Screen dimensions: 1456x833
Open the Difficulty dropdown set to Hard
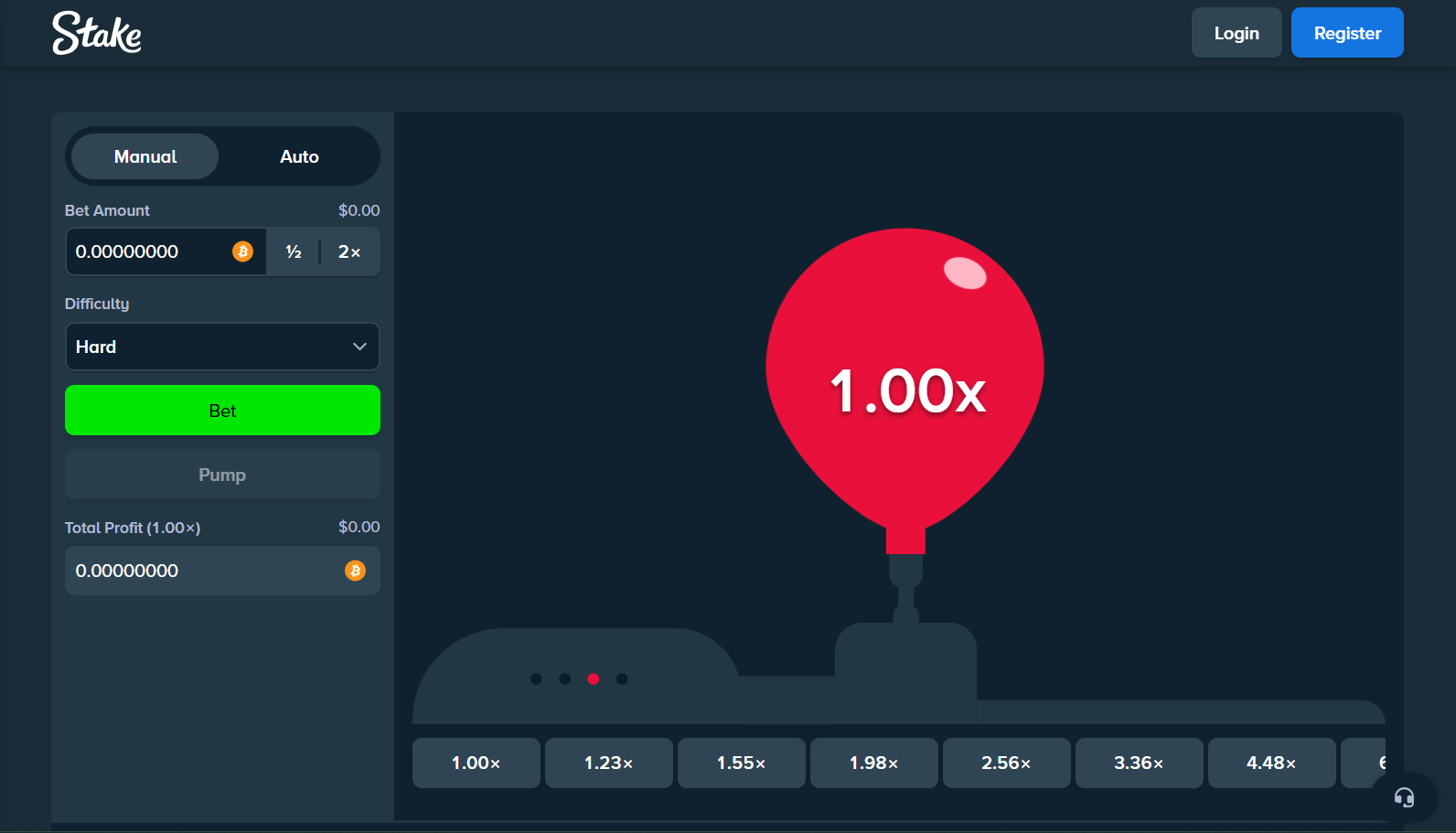point(210,347)
